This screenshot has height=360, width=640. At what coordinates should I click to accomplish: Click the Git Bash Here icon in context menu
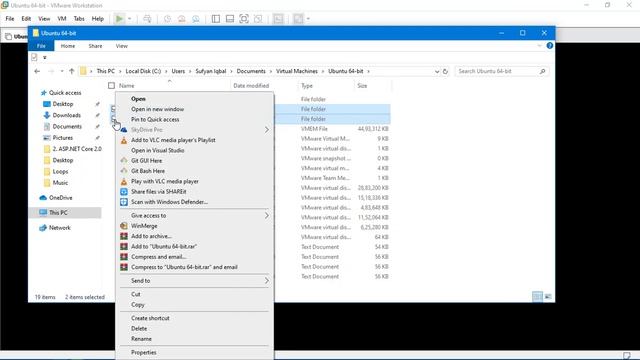pos(124,171)
